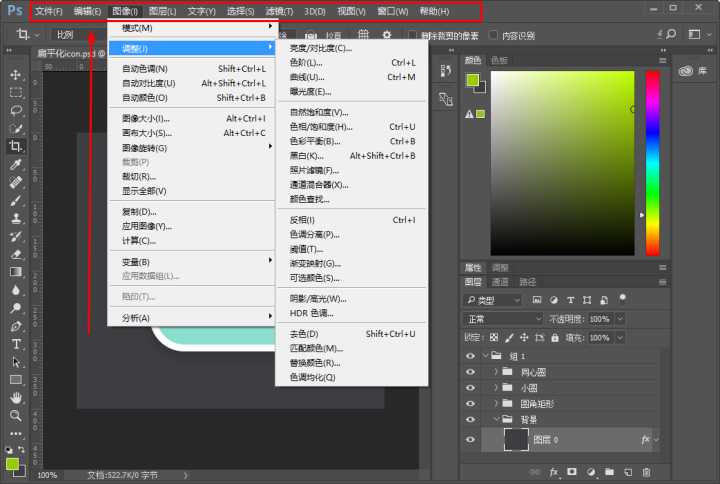Open the 正常 blend mode dropdown

pyautogui.click(x=502, y=319)
